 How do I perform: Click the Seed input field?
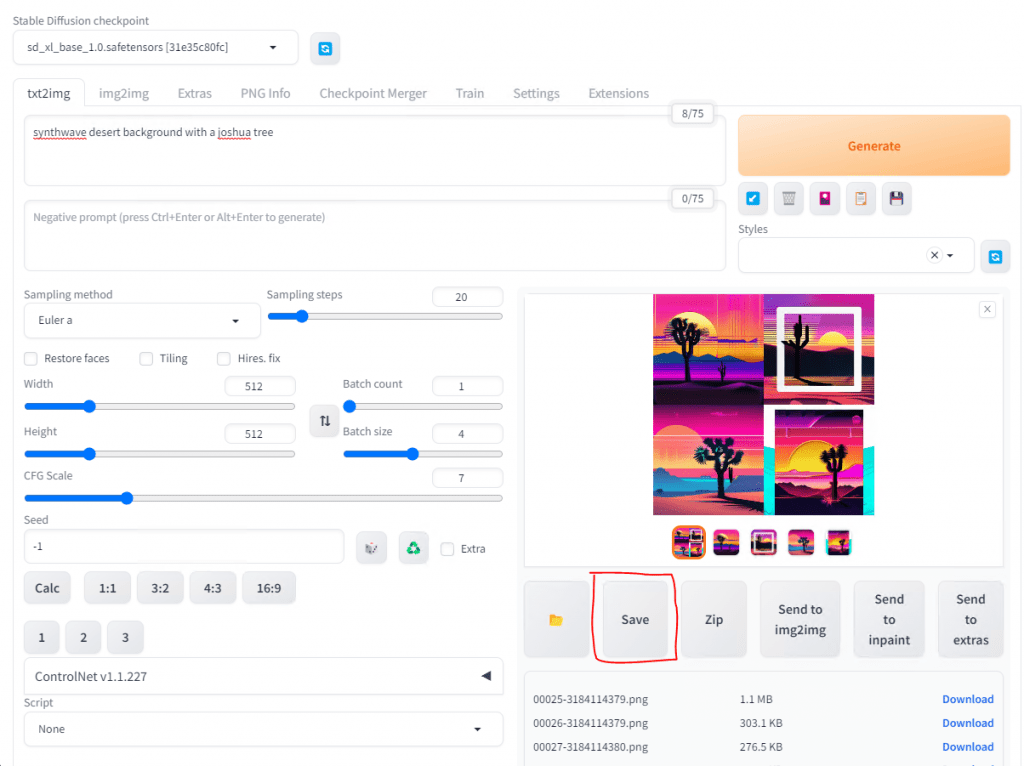(x=184, y=547)
